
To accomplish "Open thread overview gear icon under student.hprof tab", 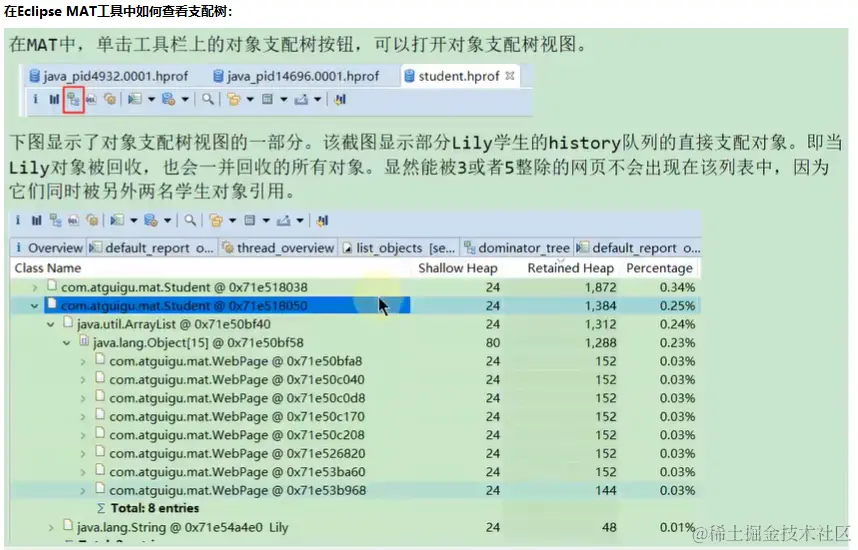I will pos(110,99).
